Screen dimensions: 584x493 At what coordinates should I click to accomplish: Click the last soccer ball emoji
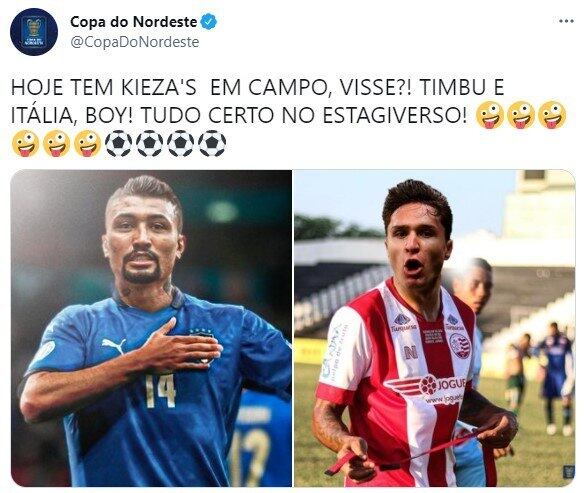[x=212, y=143]
